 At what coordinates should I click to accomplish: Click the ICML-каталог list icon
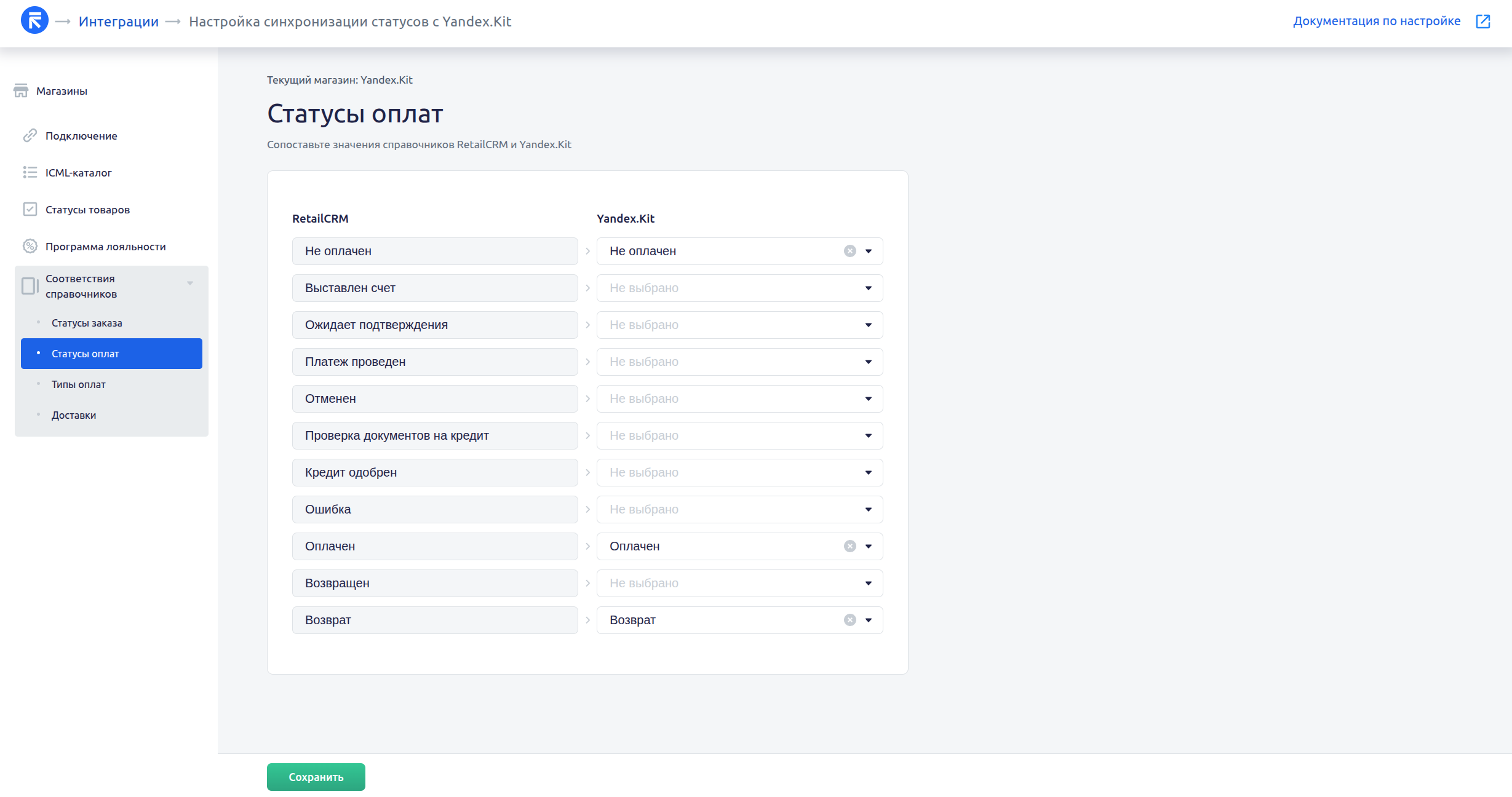(x=30, y=172)
